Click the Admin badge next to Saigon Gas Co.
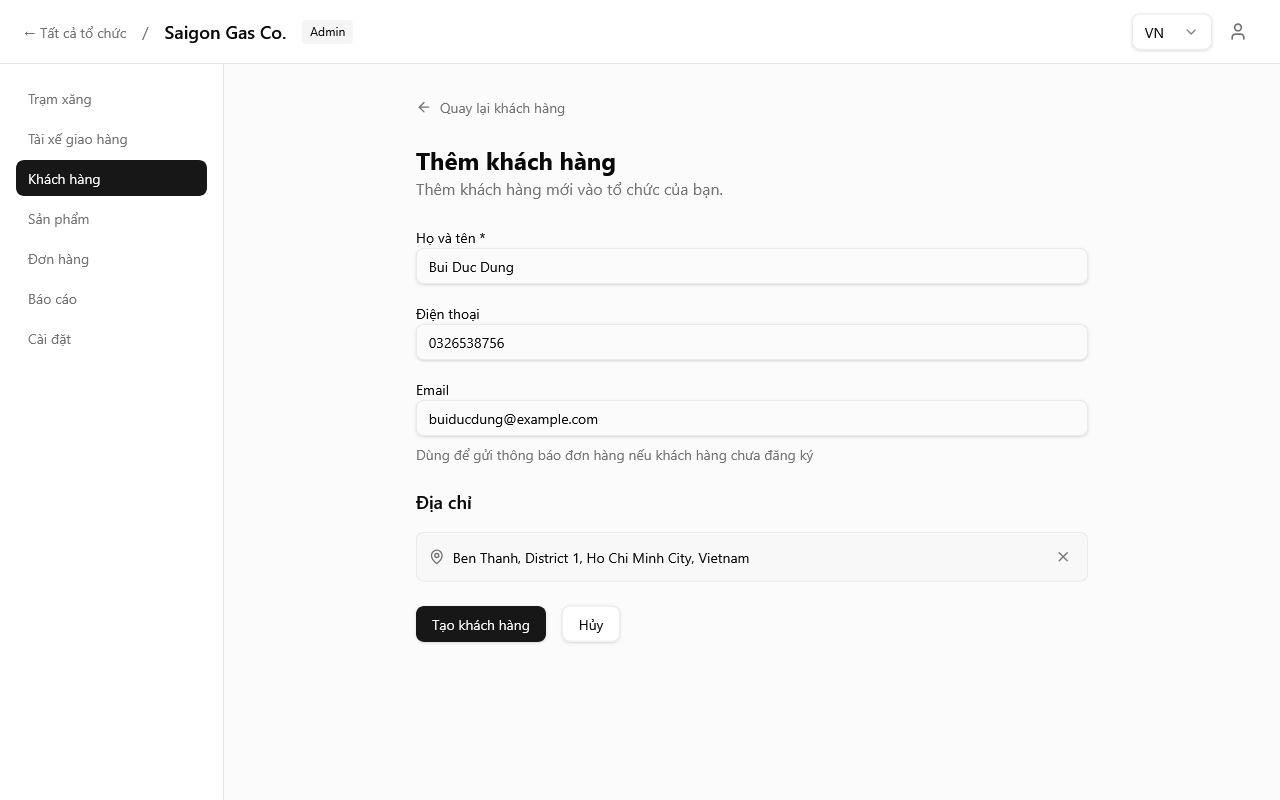The image size is (1280, 800). tap(327, 31)
